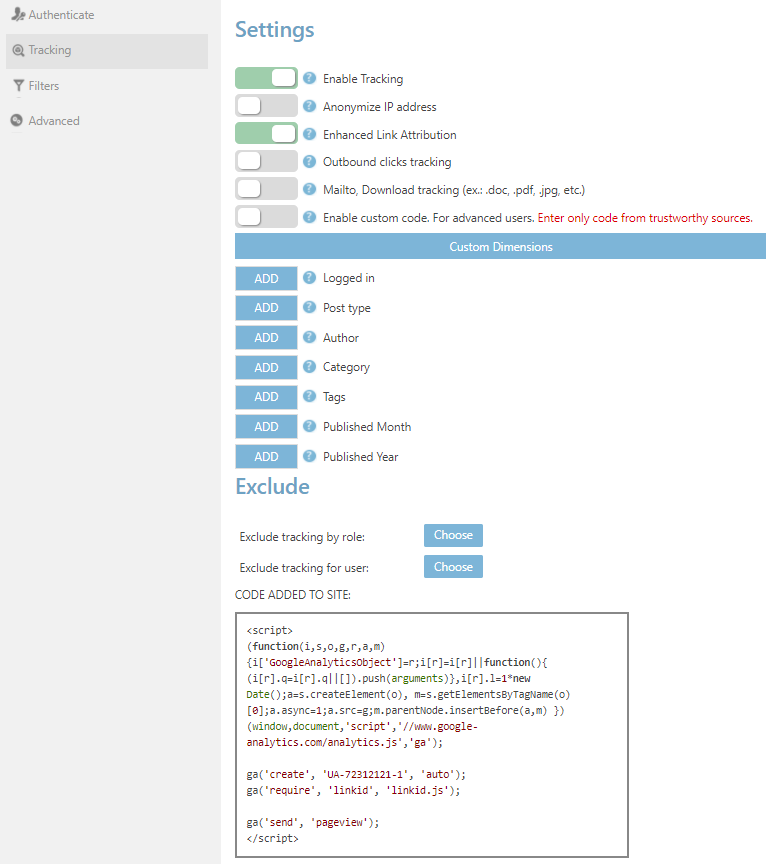Add the Published Month dimension
The image size is (776, 864).
coord(266,426)
